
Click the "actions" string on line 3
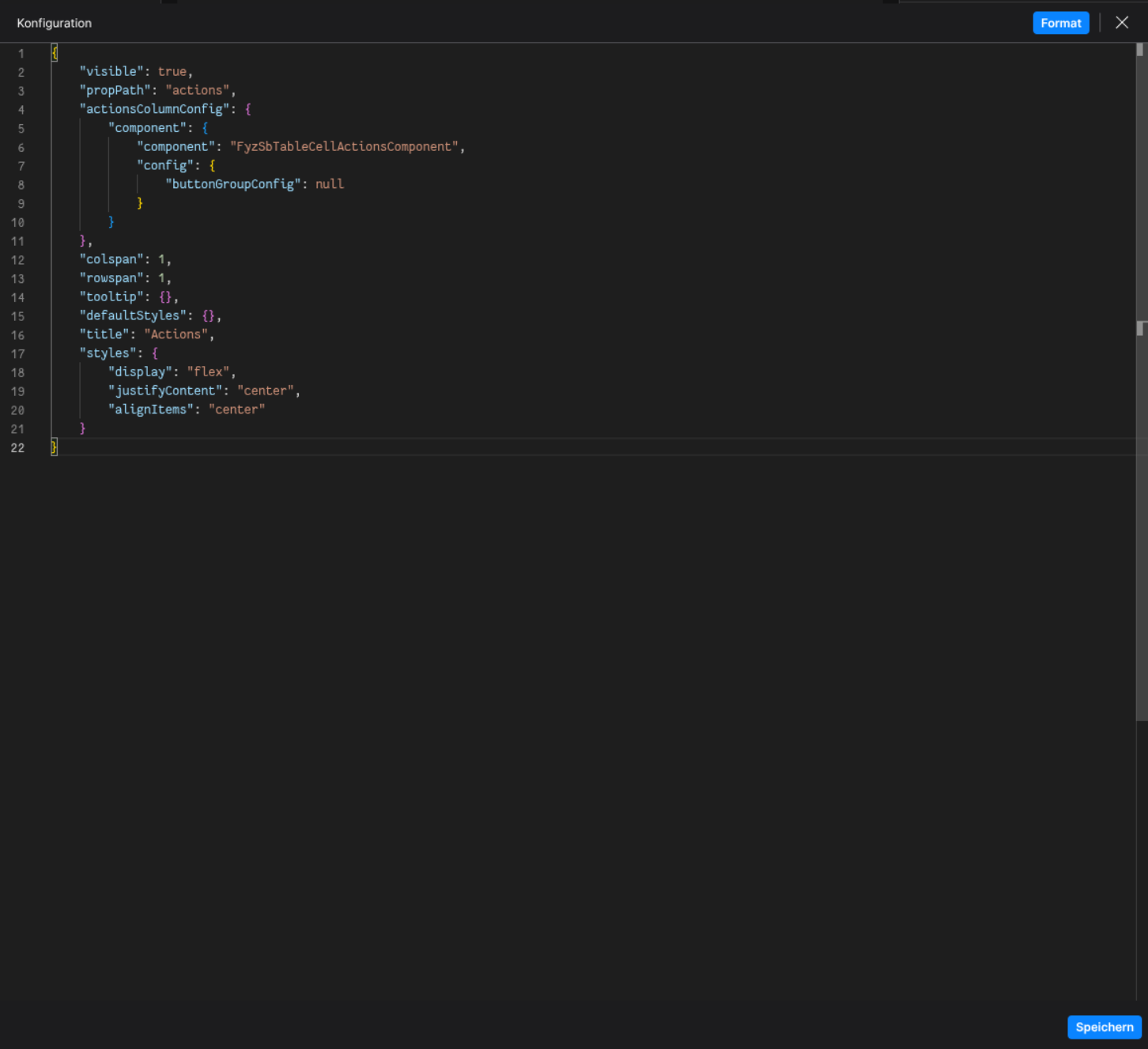(x=198, y=90)
